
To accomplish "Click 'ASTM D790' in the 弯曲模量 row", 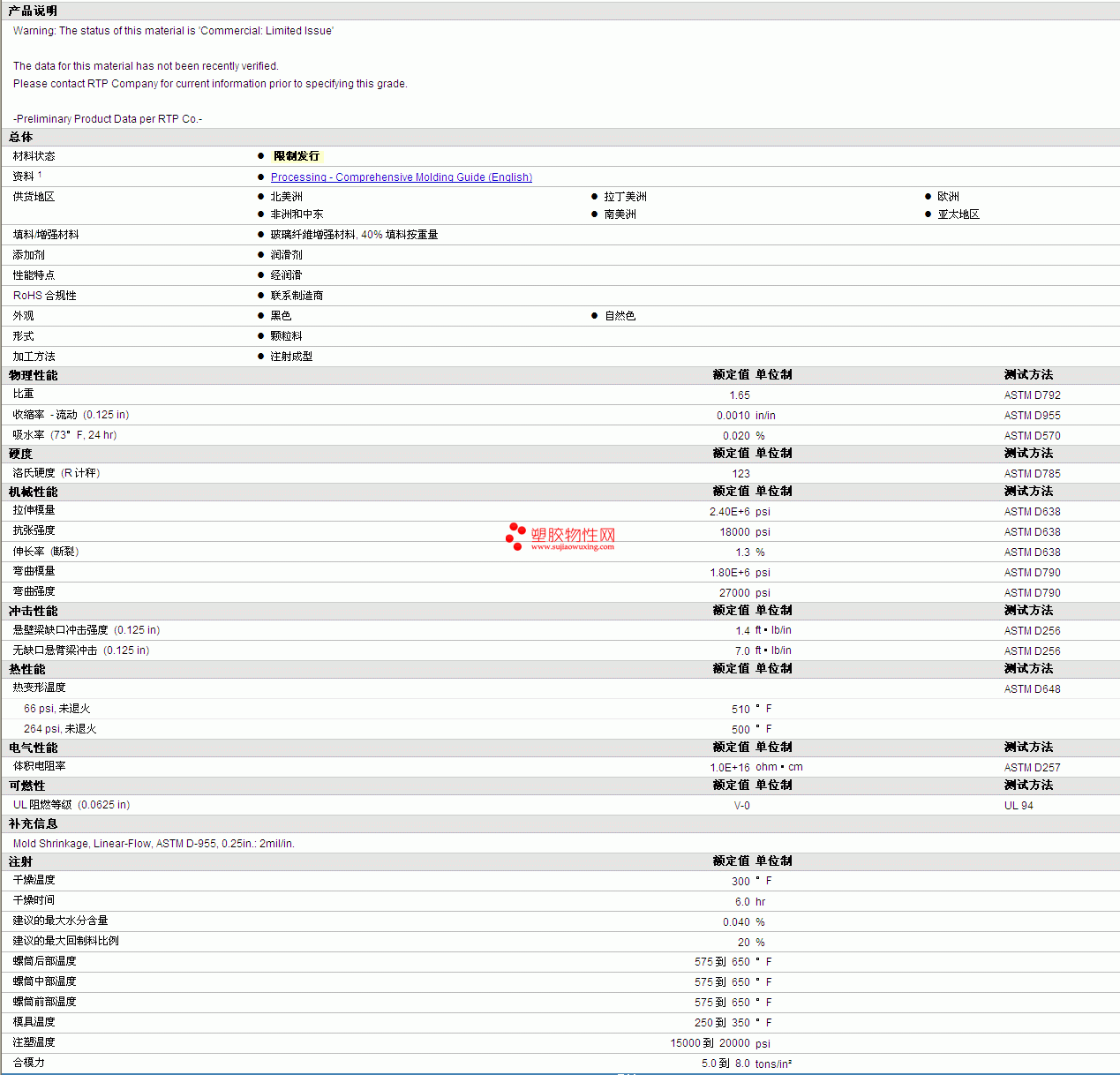I will [1033, 573].
